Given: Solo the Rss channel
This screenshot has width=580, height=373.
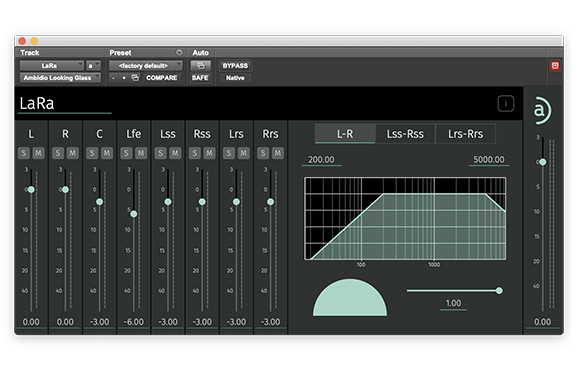Looking at the screenshot, I should (x=195, y=153).
